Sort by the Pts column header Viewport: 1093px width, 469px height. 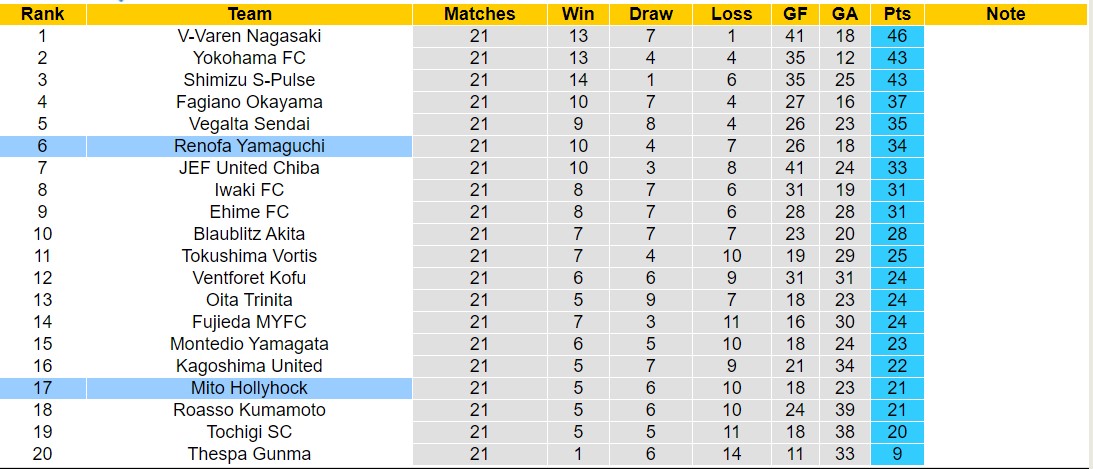pos(897,14)
